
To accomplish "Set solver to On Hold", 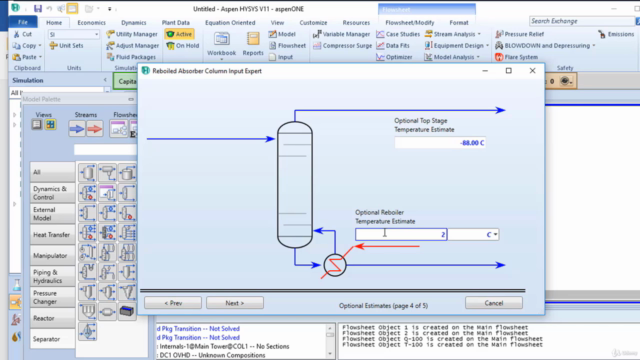I will click(x=183, y=46).
